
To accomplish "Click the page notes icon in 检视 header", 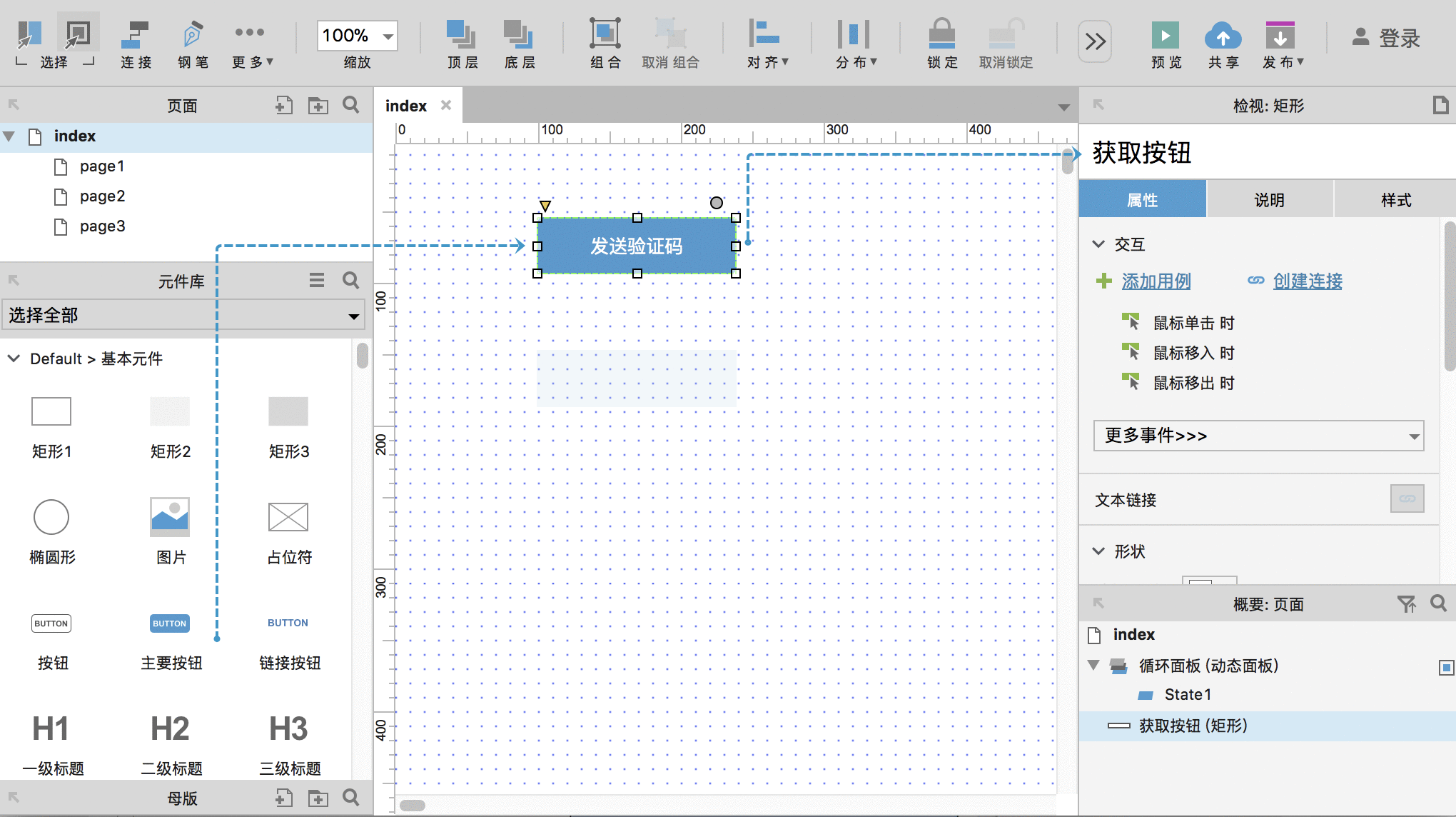I will [x=1440, y=106].
